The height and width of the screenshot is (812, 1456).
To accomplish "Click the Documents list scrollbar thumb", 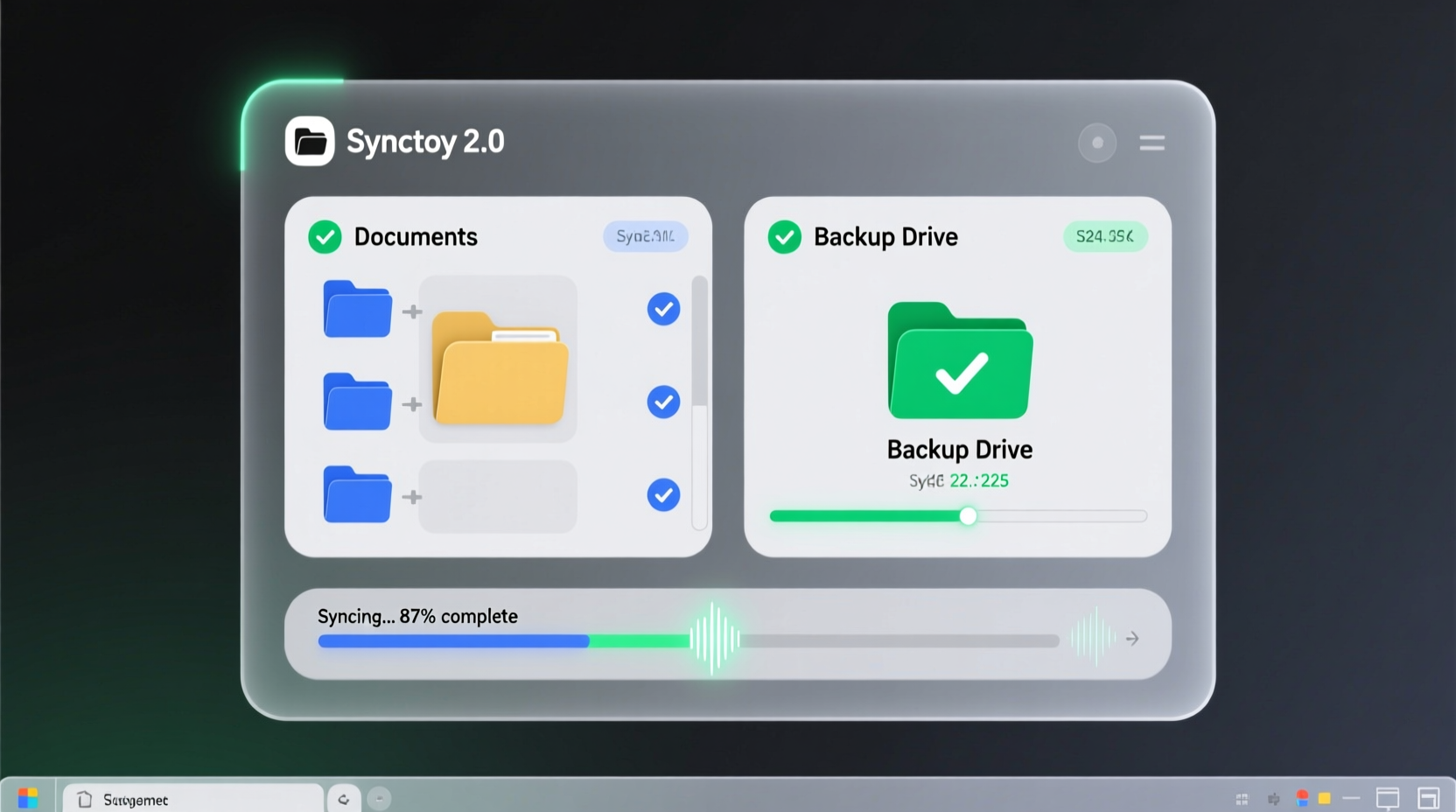I will pyautogui.click(x=699, y=341).
